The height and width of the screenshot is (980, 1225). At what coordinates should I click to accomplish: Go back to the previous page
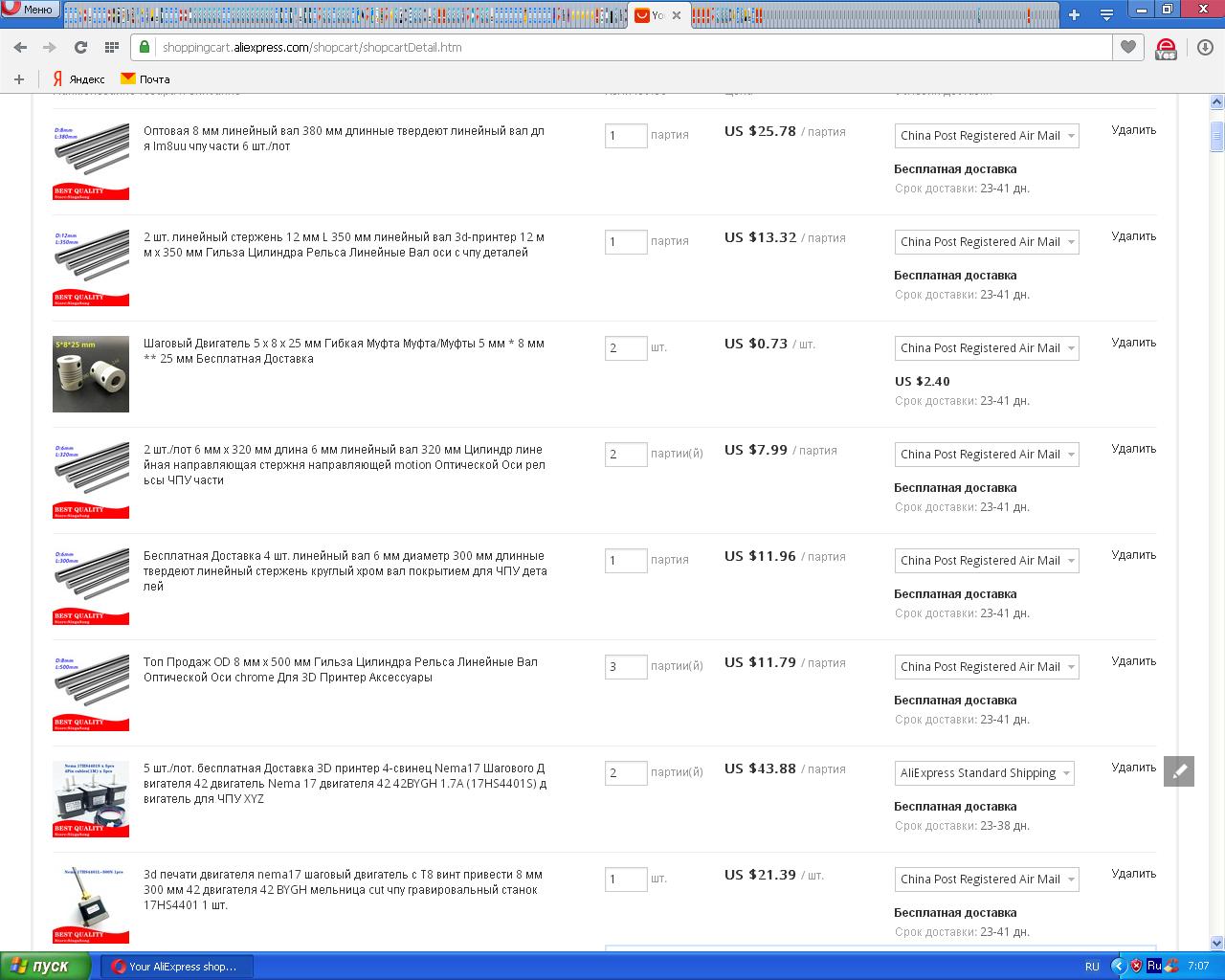(19, 47)
